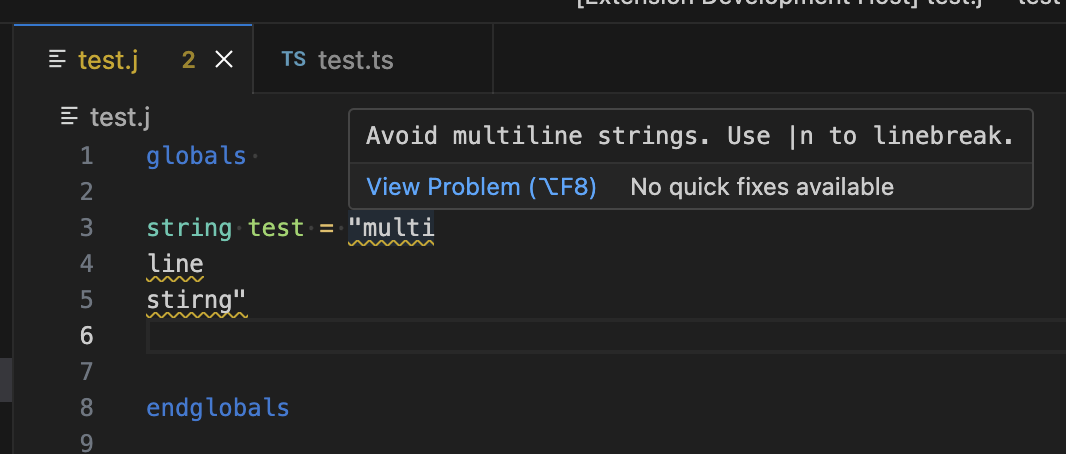Image resolution: width=1066 pixels, height=454 pixels.
Task: Close the test.j editor tab
Action: [224, 60]
